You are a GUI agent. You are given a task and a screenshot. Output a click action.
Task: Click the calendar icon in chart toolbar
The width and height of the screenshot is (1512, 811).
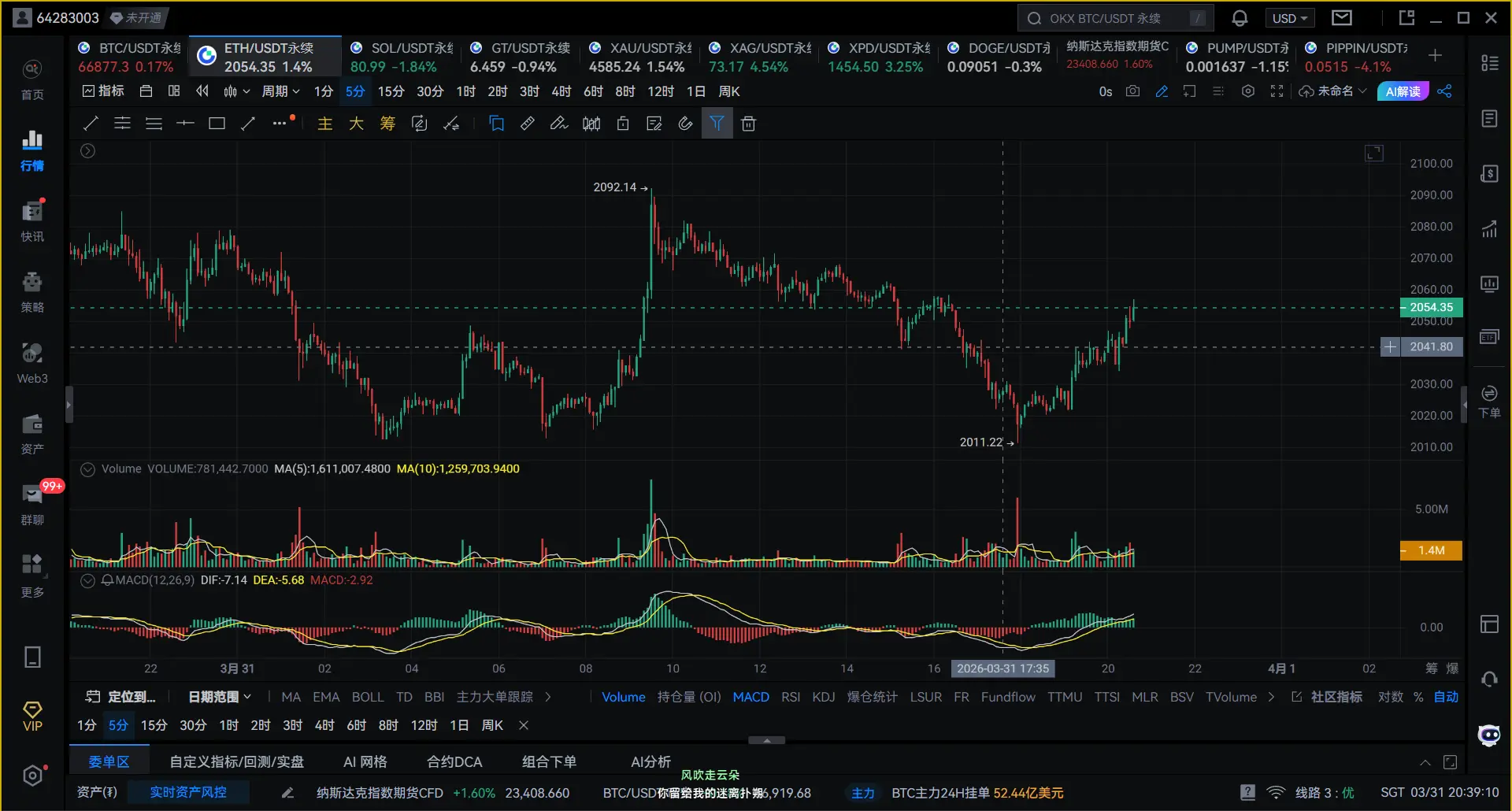click(146, 91)
